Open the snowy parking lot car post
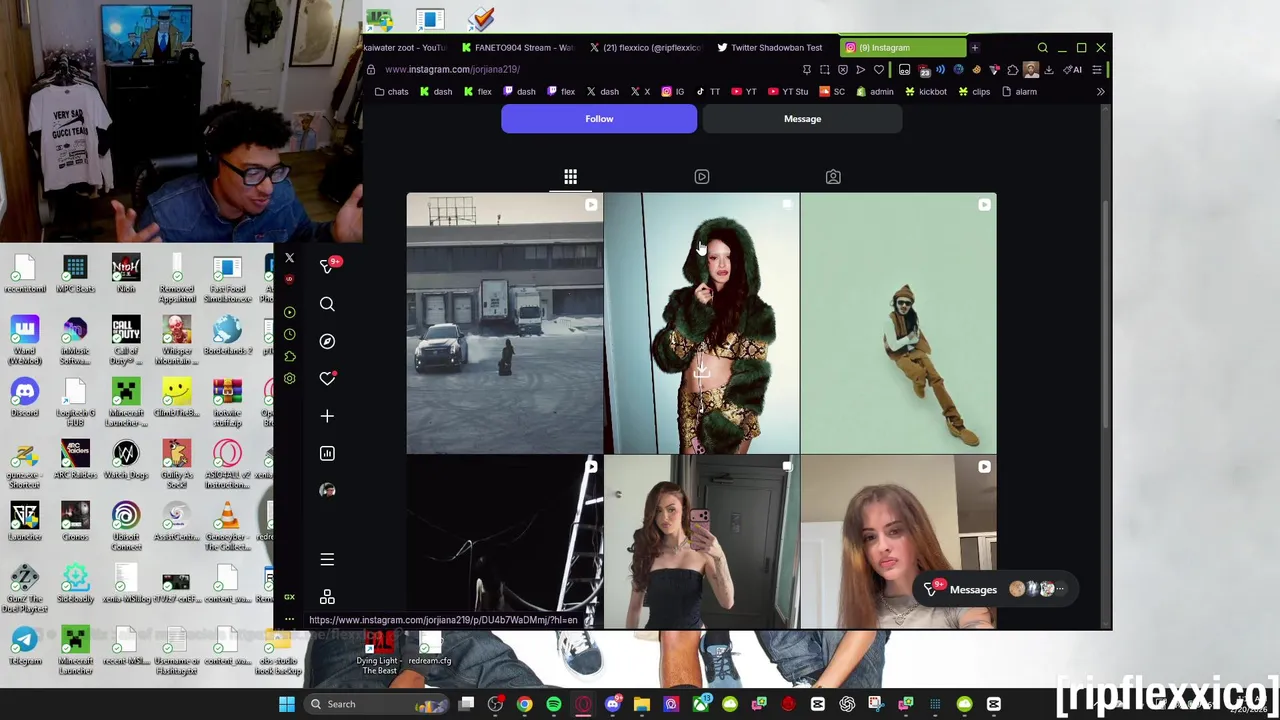The height and width of the screenshot is (720, 1280). point(504,324)
